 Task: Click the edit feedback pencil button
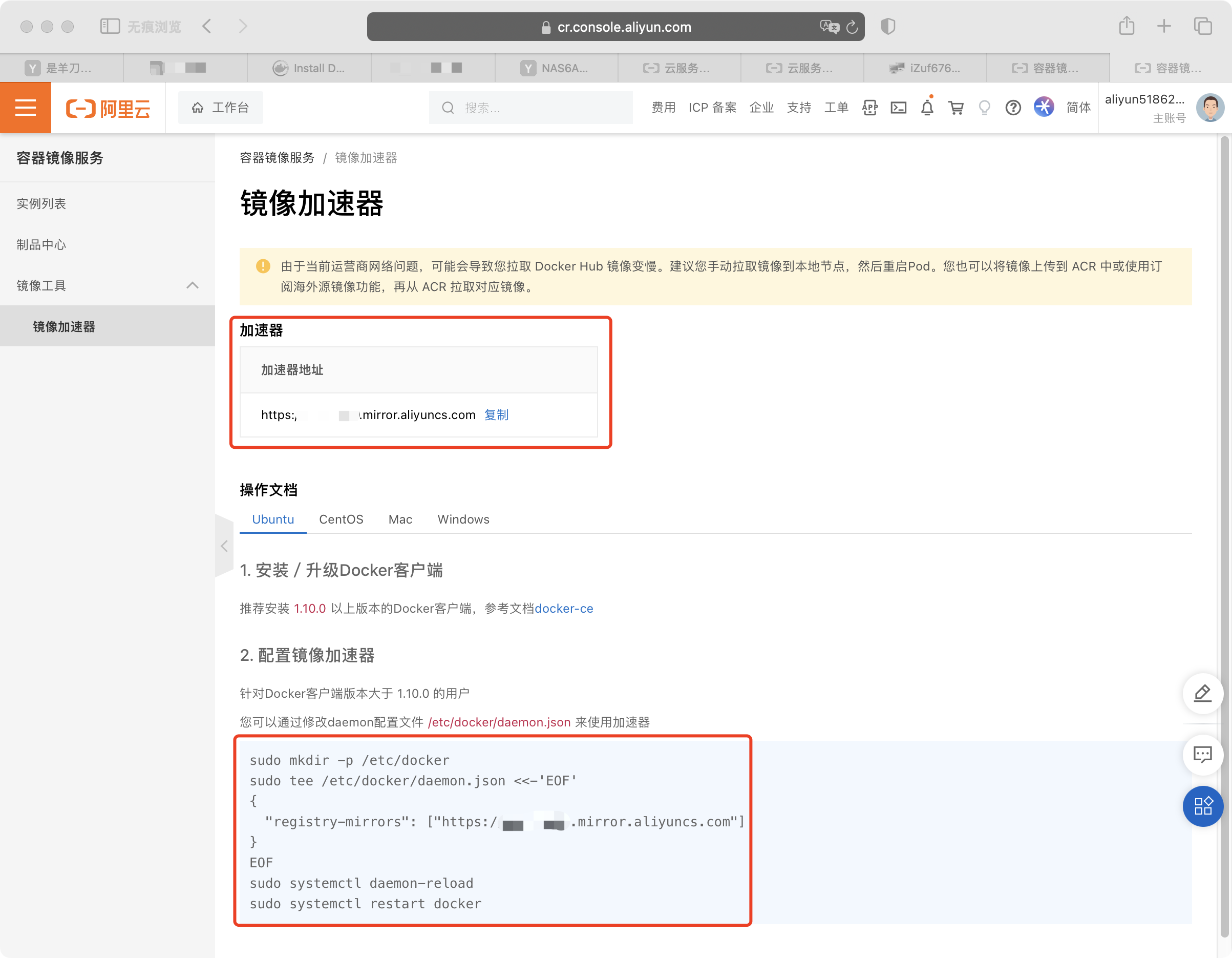(1202, 693)
